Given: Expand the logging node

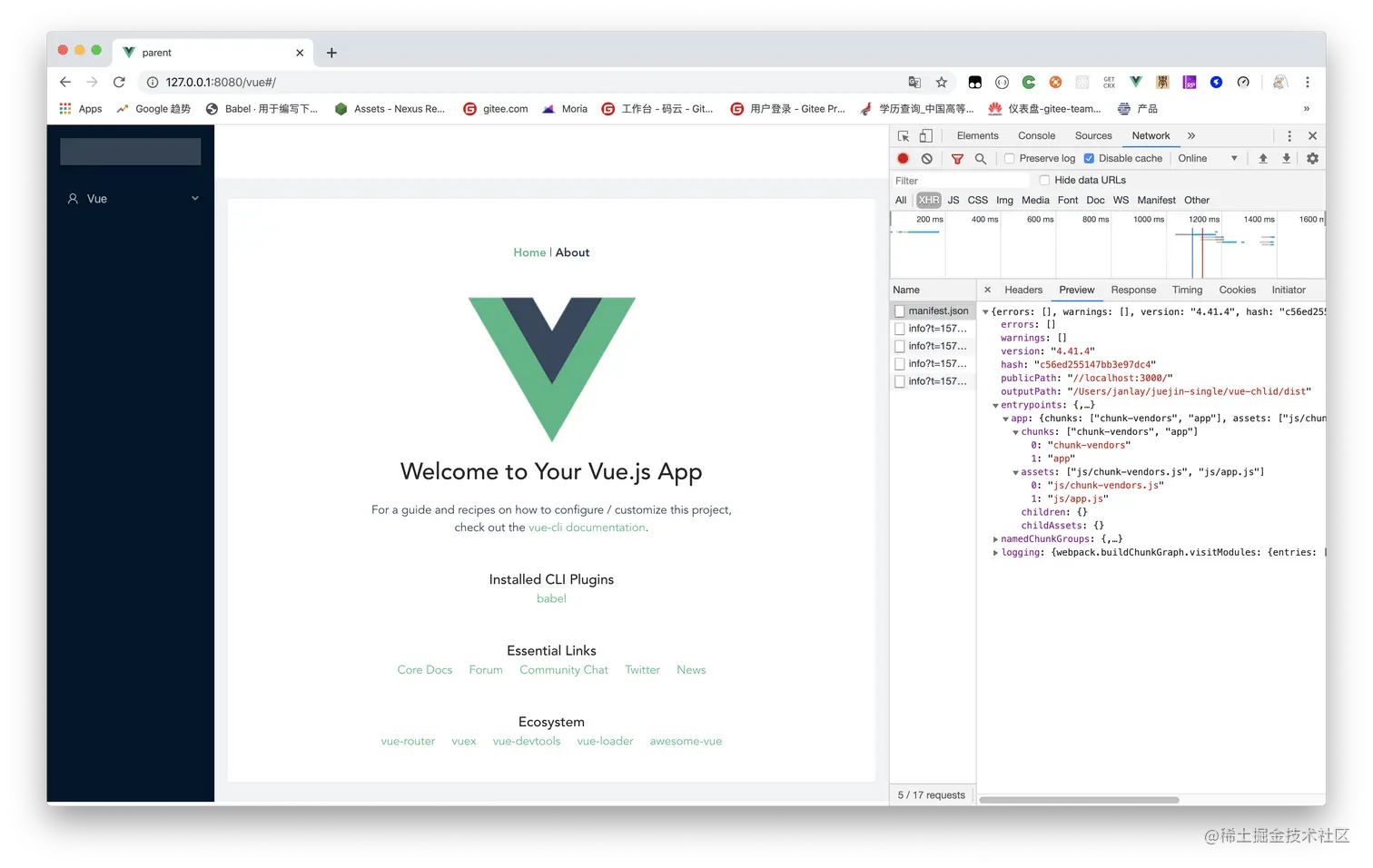Looking at the screenshot, I should [996, 553].
